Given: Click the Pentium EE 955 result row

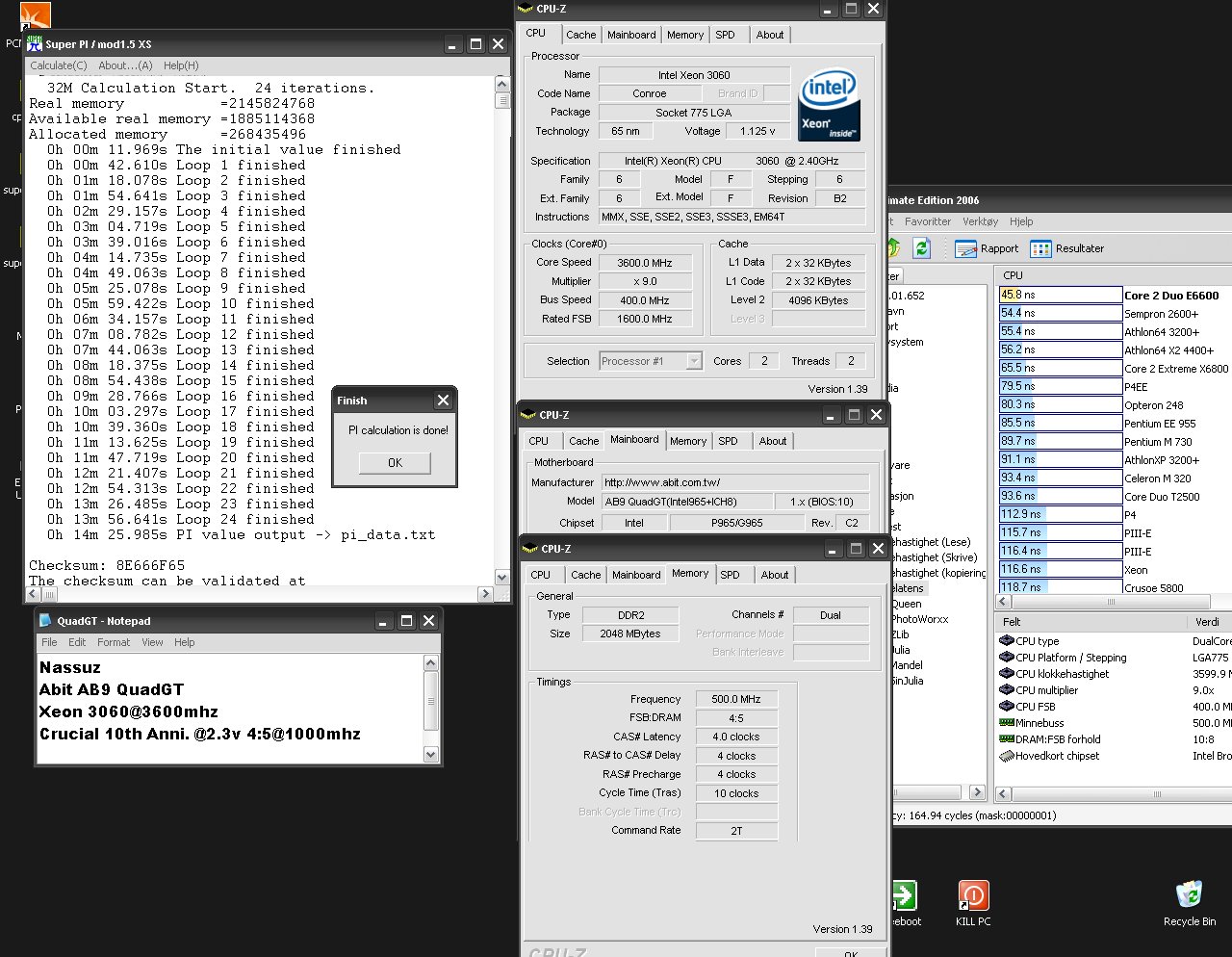Looking at the screenshot, I should point(1115,424).
